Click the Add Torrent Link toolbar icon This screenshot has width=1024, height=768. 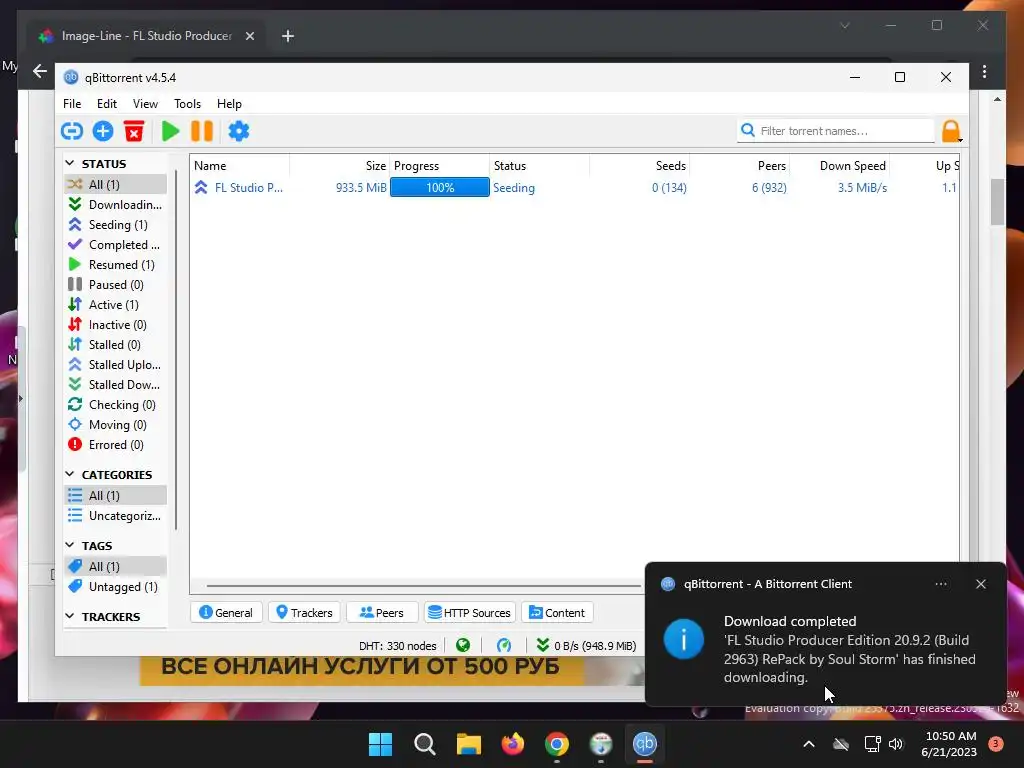(x=72, y=131)
